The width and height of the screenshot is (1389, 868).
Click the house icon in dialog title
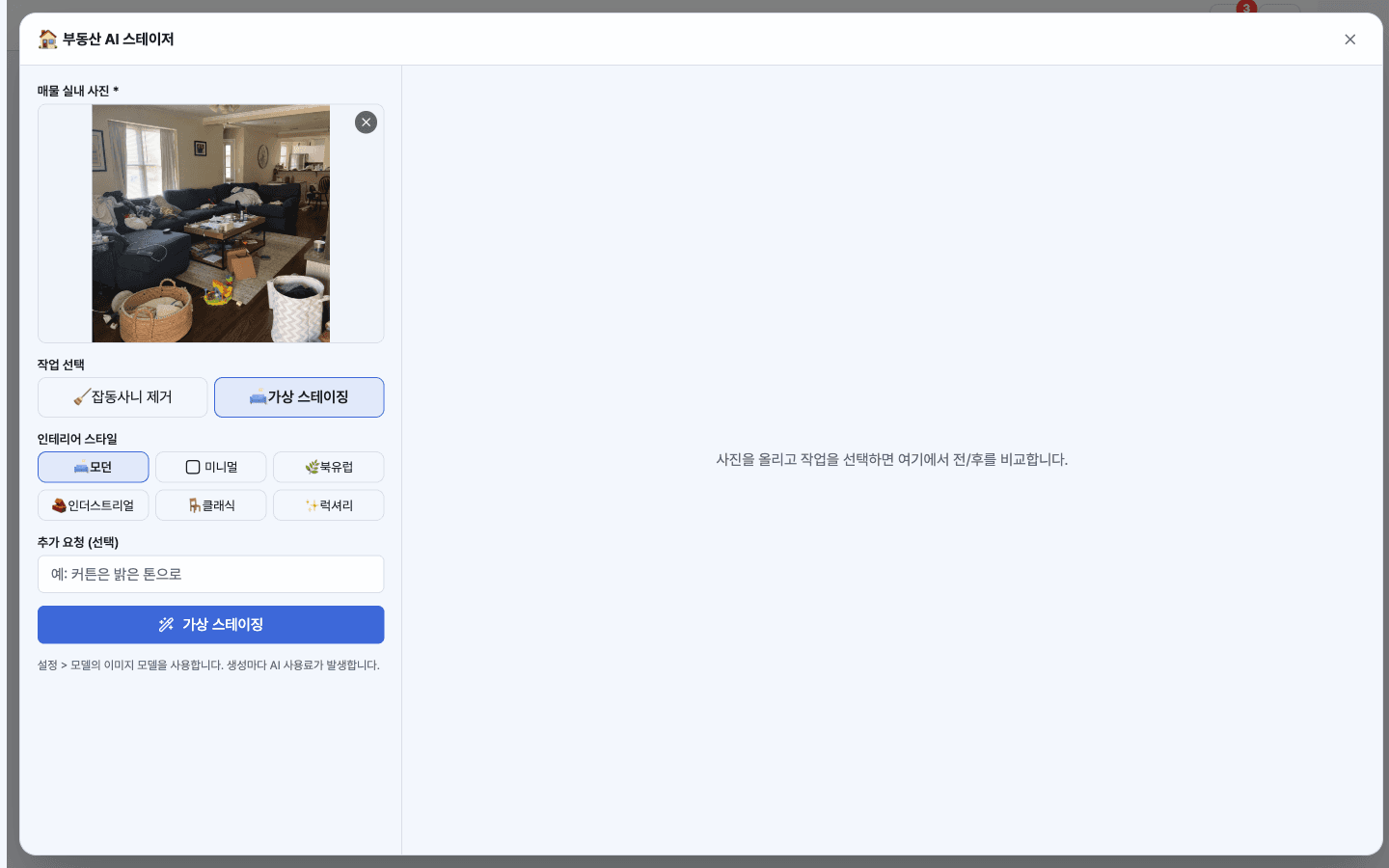tap(47, 40)
